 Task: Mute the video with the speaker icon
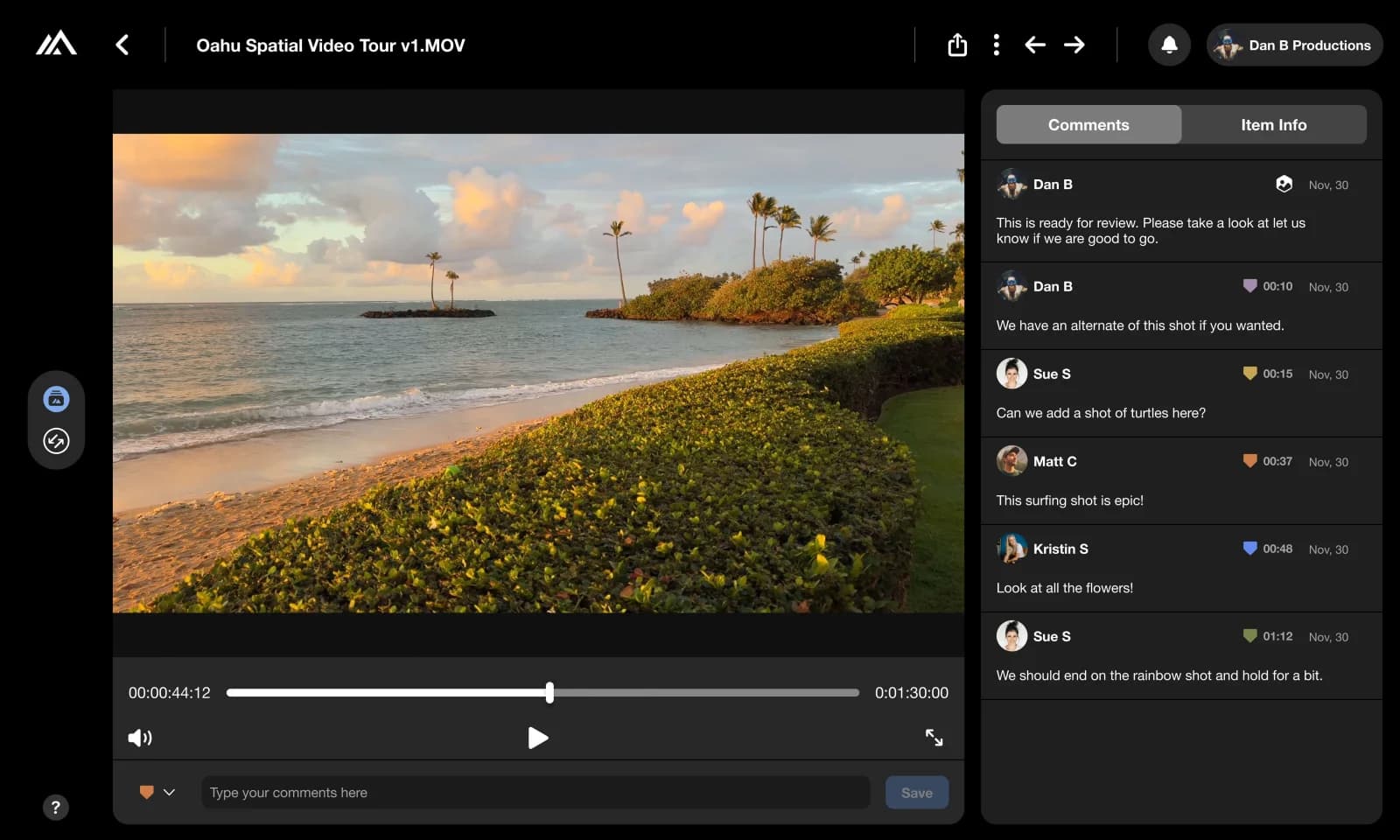pos(140,738)
